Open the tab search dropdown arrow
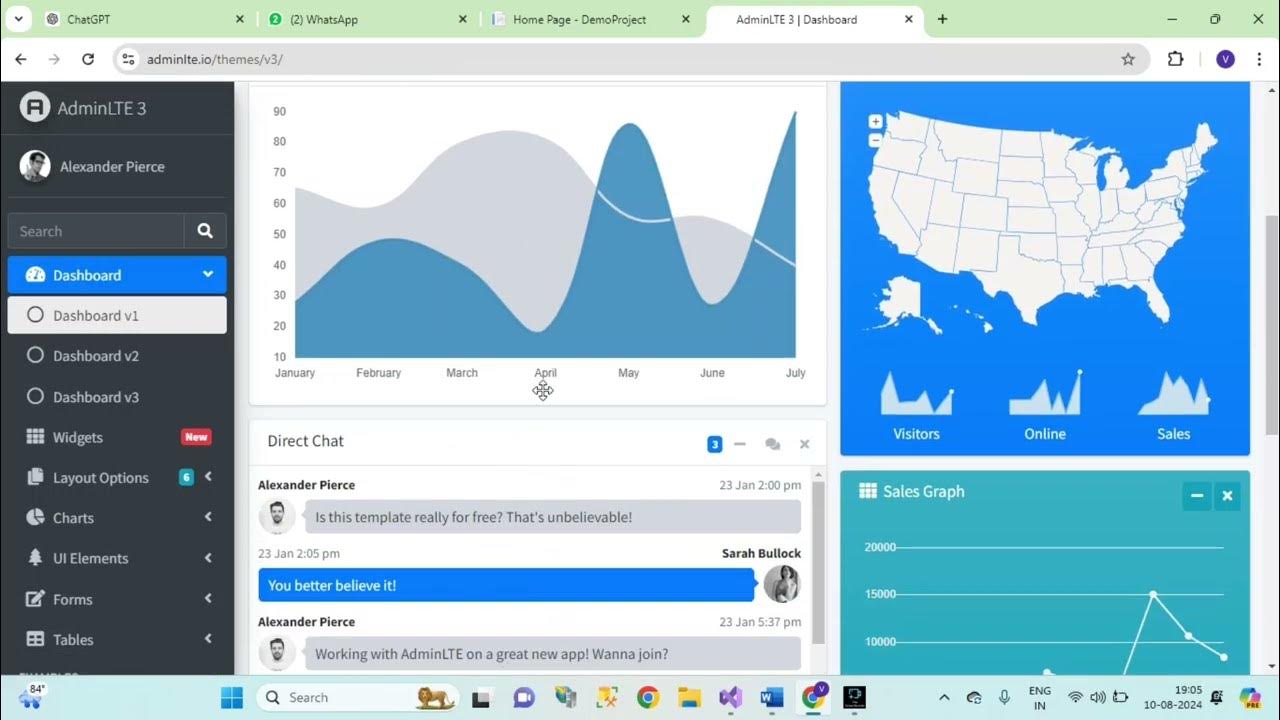Image resolution: width=1280 pixels, height=720 pixels. click(17, 19)
